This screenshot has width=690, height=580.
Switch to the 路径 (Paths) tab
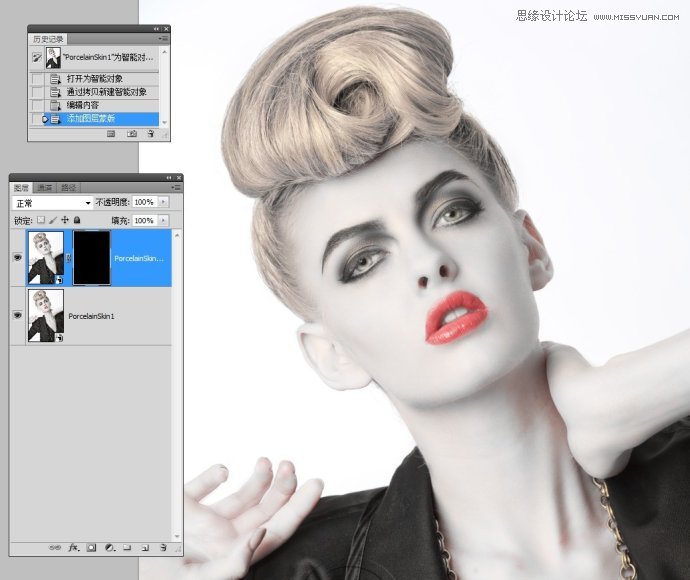[69, 187]
